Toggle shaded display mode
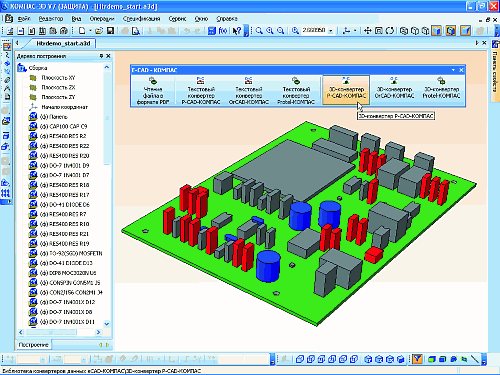The width and height of the screenshot is (500, 375). (436, 31)
